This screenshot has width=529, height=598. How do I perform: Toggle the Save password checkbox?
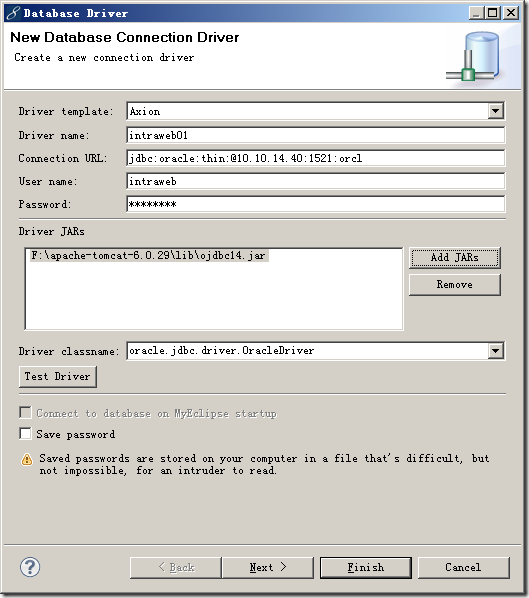pyautogui.click(x=25, y=434)
